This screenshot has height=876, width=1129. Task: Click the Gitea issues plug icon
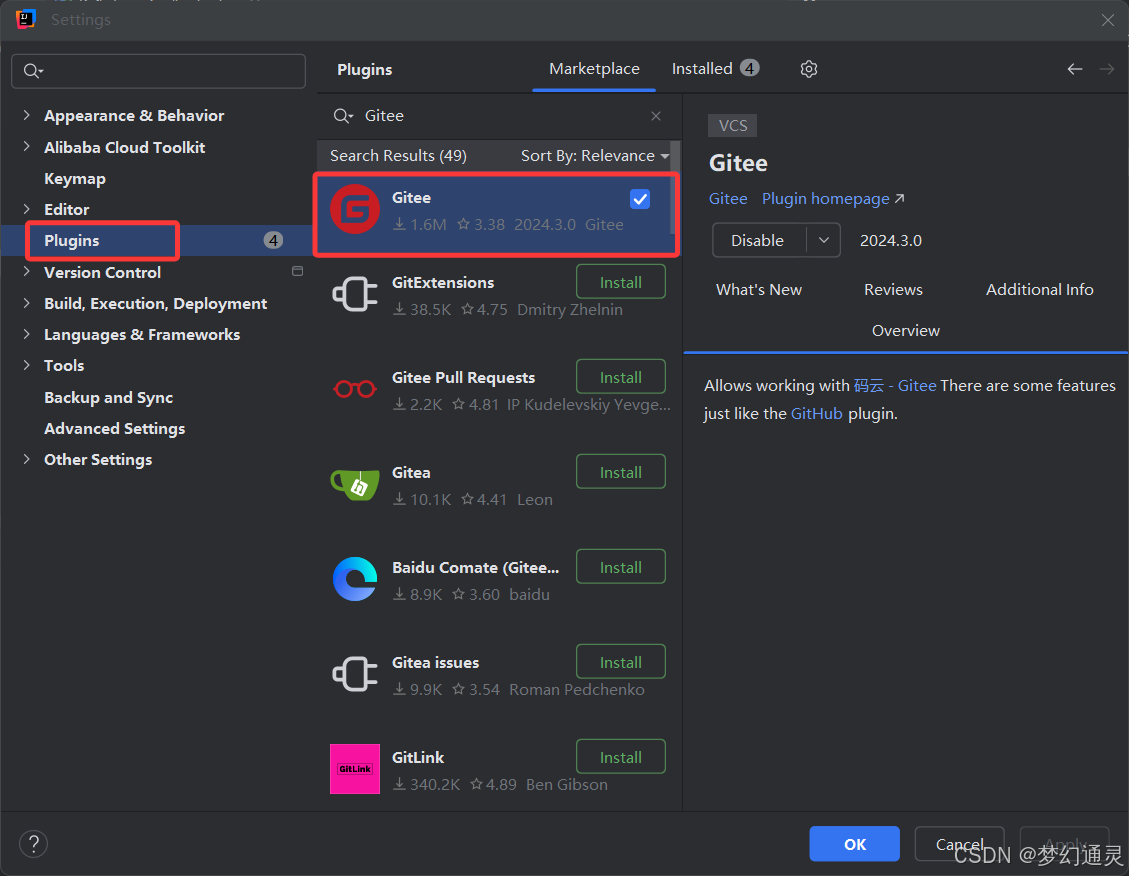354,674
